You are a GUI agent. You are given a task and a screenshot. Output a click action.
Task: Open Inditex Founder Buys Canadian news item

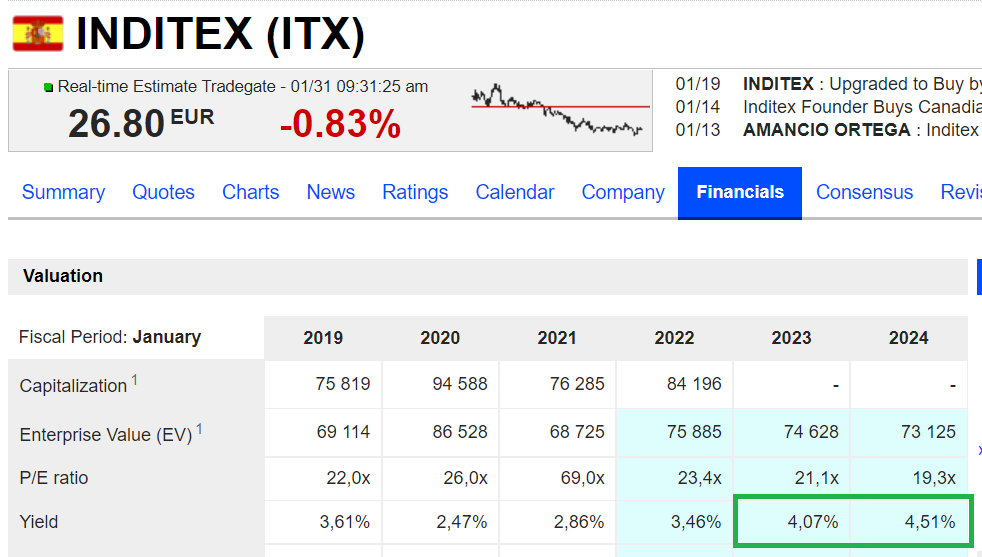tap(862, 107)
